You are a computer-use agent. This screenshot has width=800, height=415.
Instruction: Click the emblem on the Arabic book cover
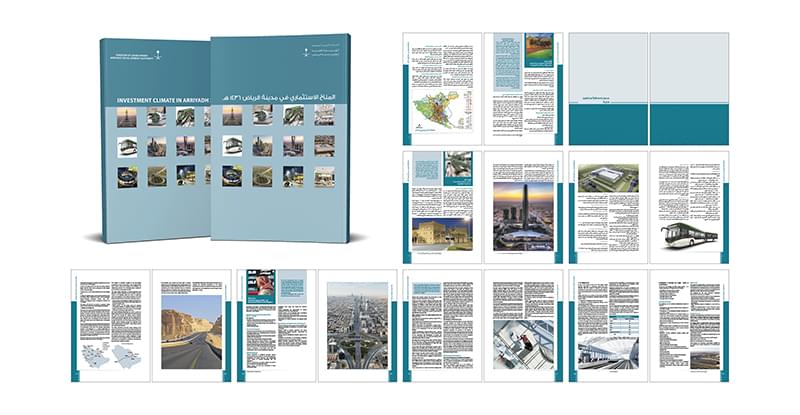[306, 50]
